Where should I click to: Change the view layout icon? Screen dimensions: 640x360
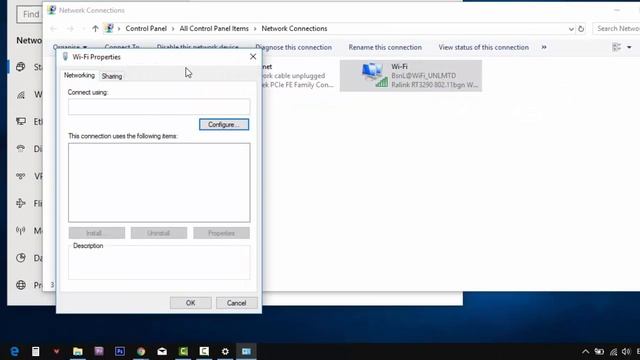(616, 47)
